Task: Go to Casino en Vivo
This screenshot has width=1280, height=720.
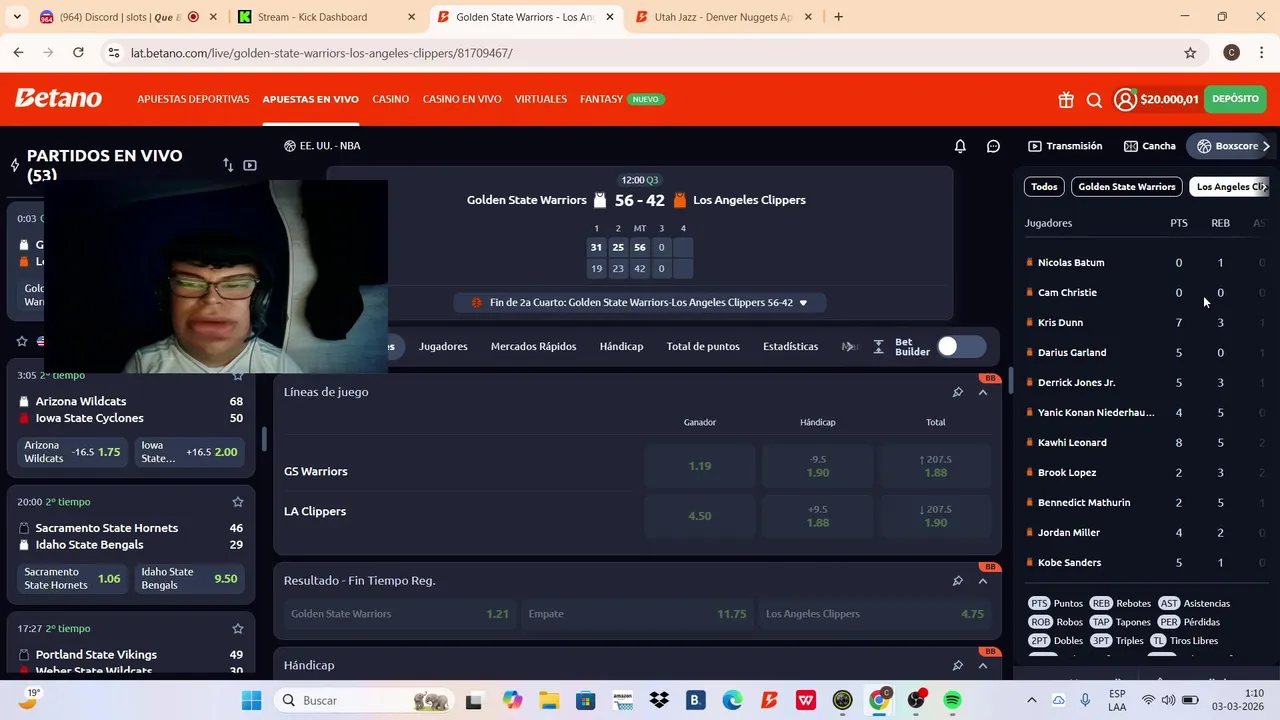Action: tap(462, 99)
